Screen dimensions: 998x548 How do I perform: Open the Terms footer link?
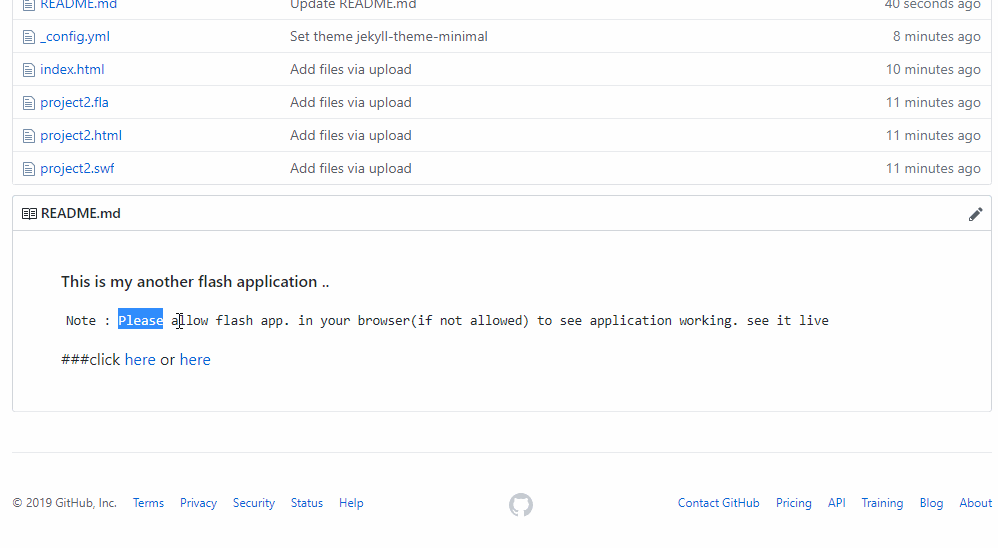(148, 503)
